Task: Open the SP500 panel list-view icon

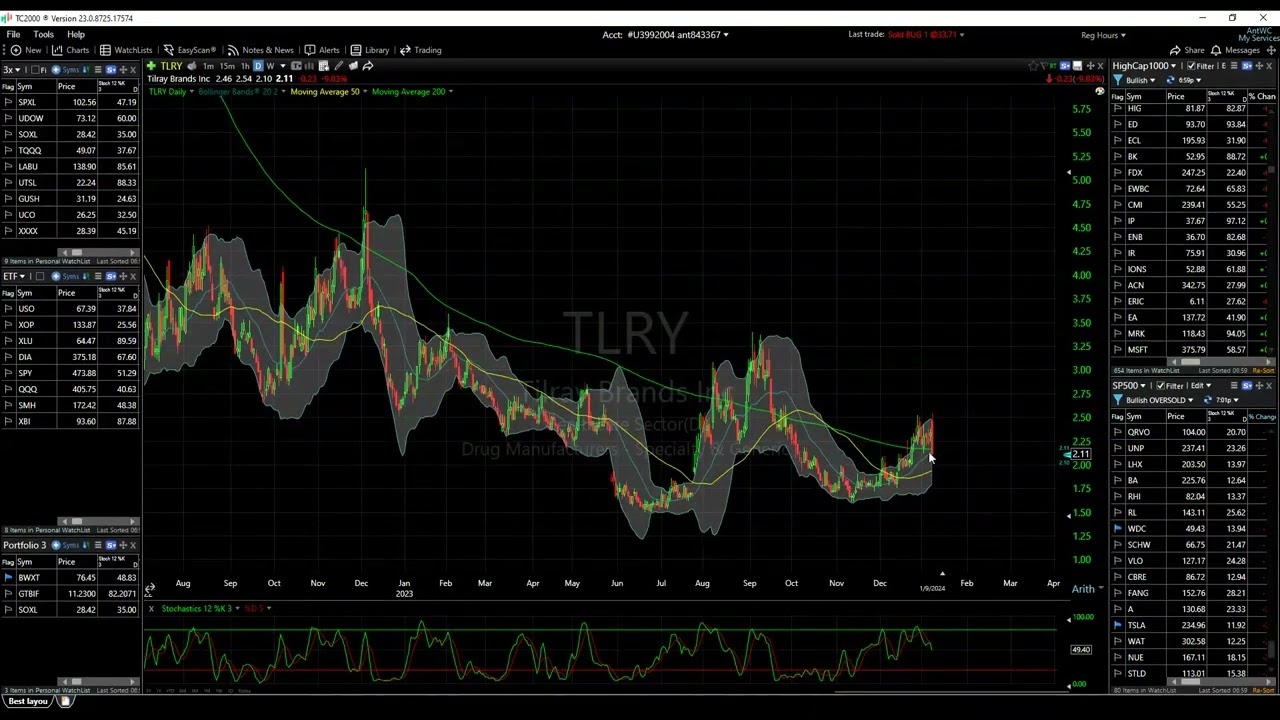Action: point(1234,386)
